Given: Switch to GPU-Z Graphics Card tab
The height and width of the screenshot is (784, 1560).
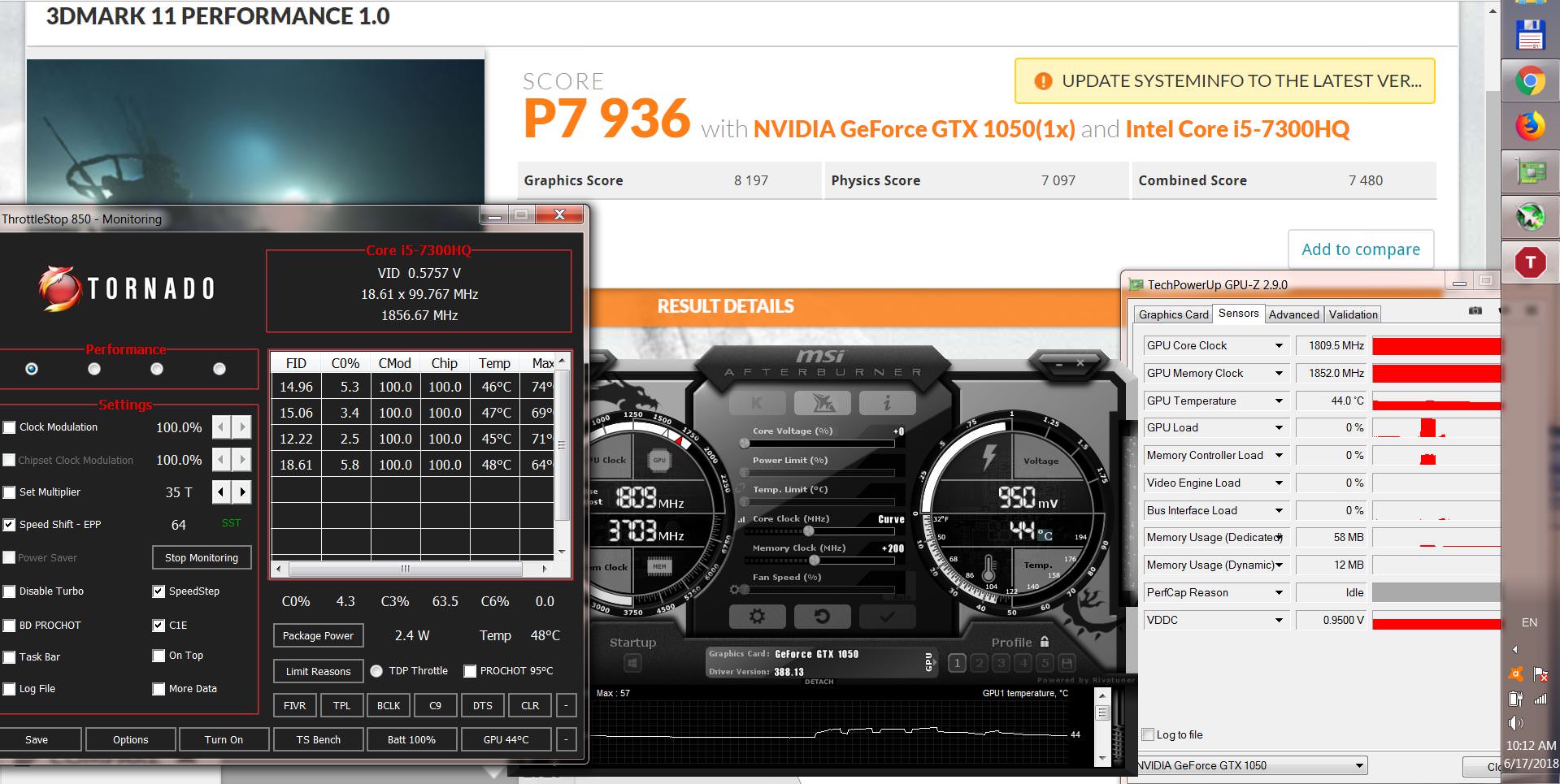Looking at the screenshot, I should (1173, 314).
